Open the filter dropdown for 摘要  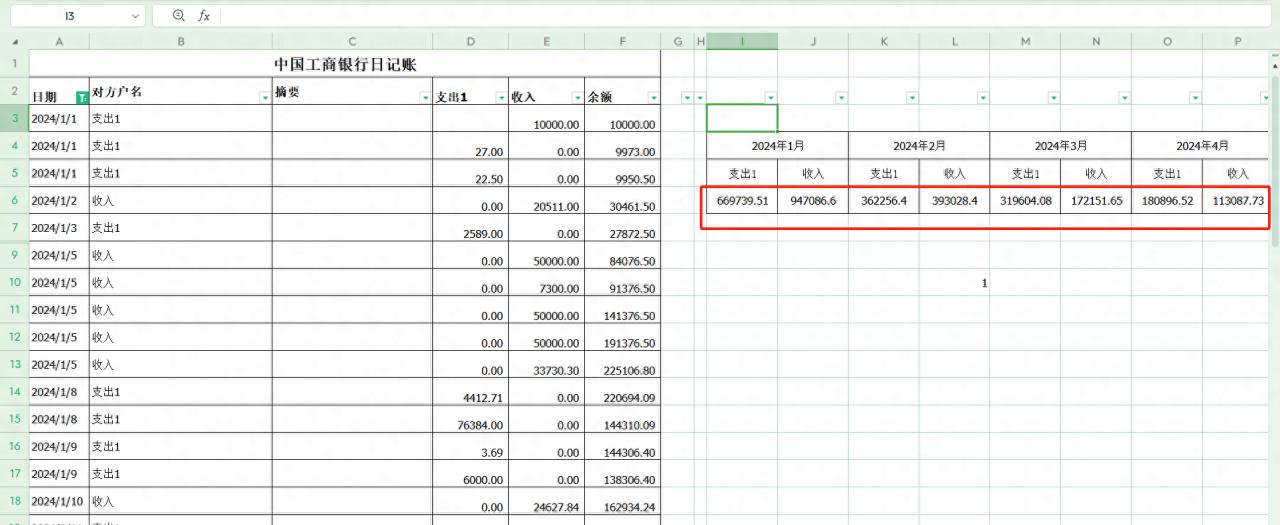tap(426, 97)
